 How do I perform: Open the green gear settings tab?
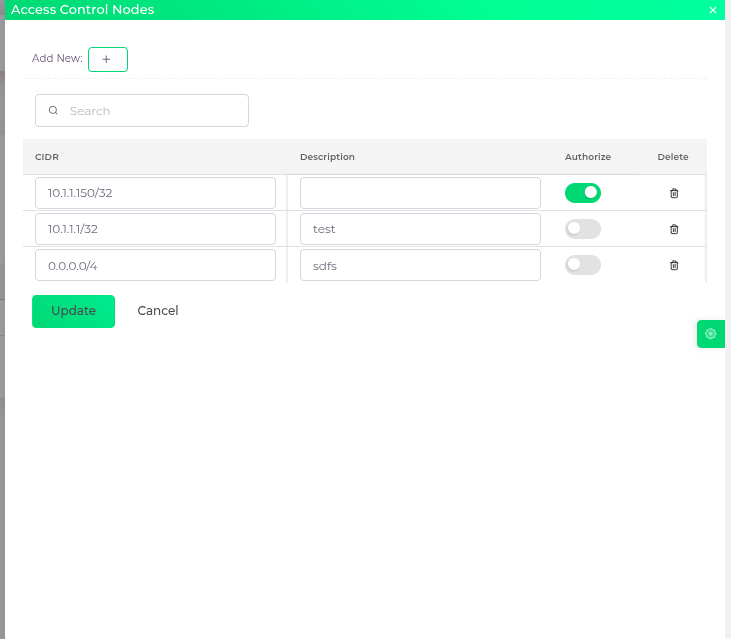click(710, 334)
